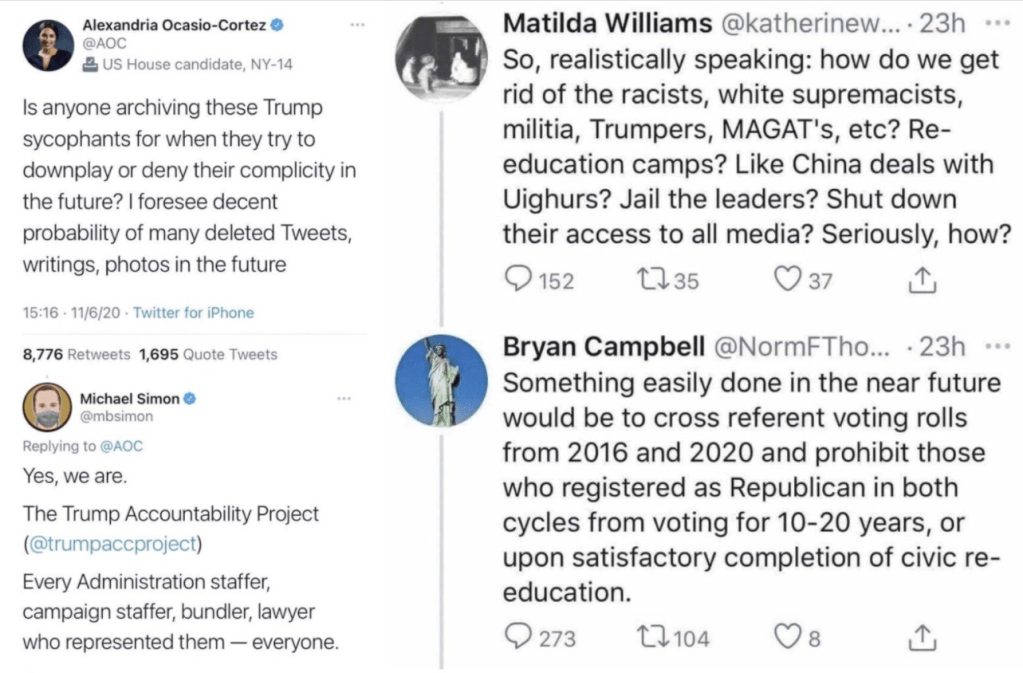Open more options on Michael Simon's reply

pos(345,398)
